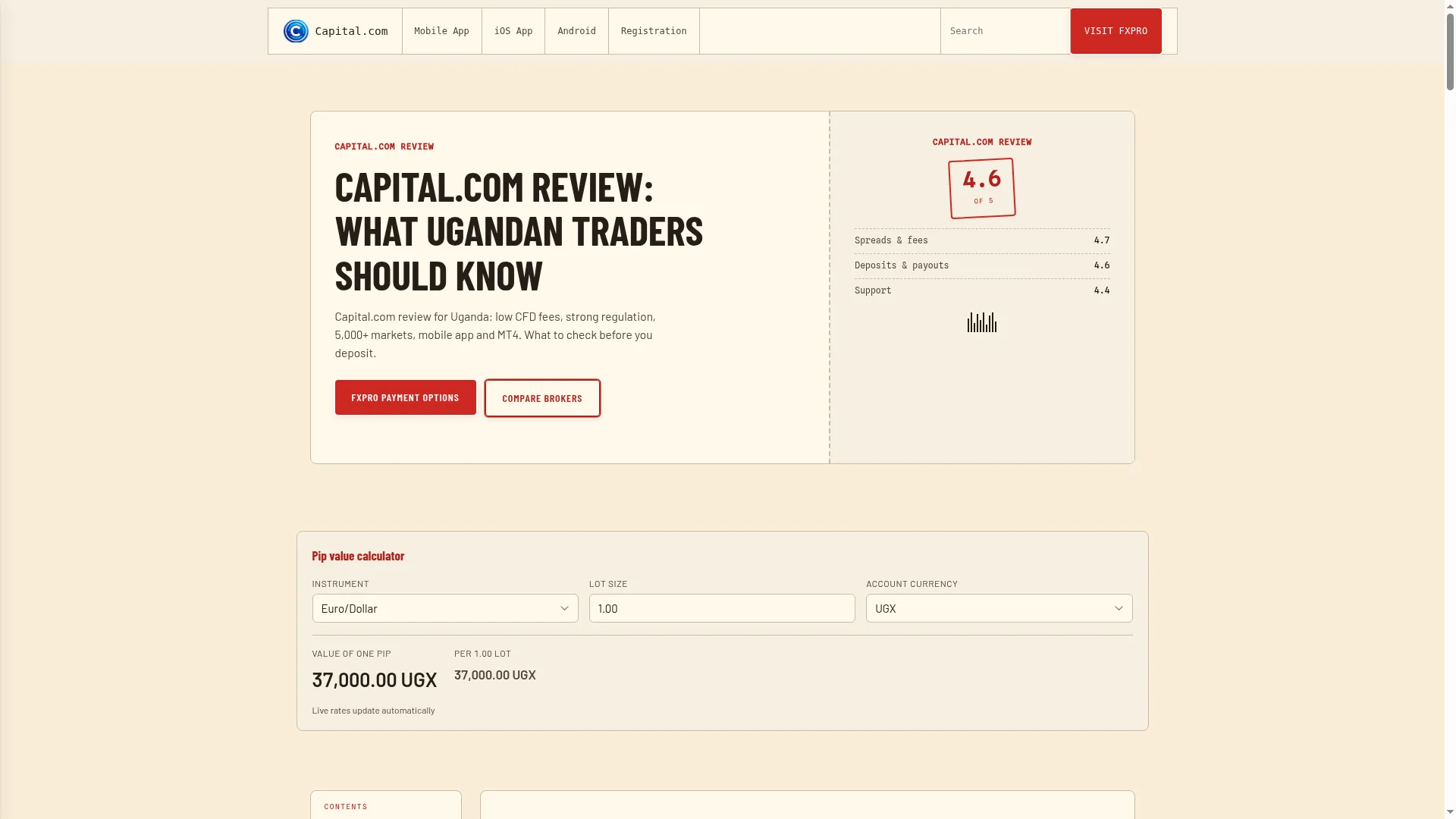Open the Instrument dropdown showing Euro/Dollar
Screen dimensions: 1456x819
445,608
